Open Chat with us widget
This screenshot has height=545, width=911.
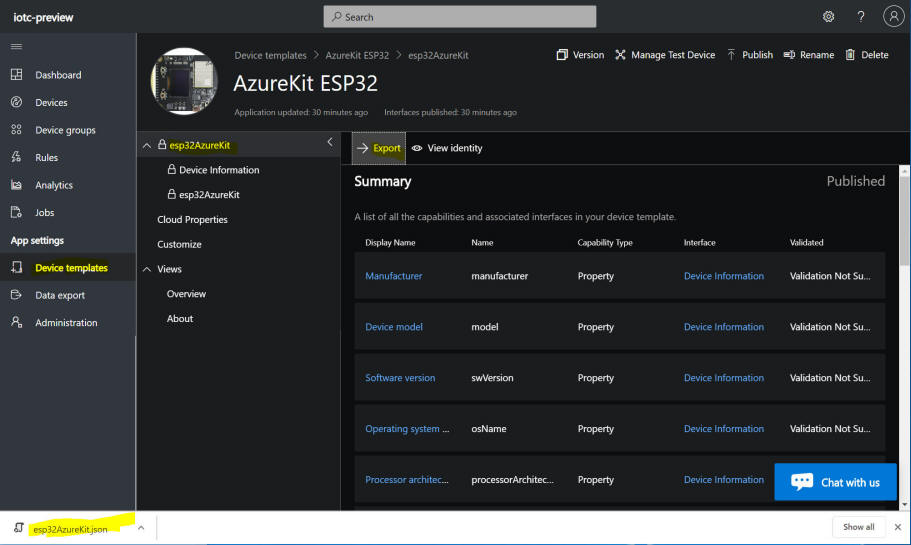click(x=835, y=482)
